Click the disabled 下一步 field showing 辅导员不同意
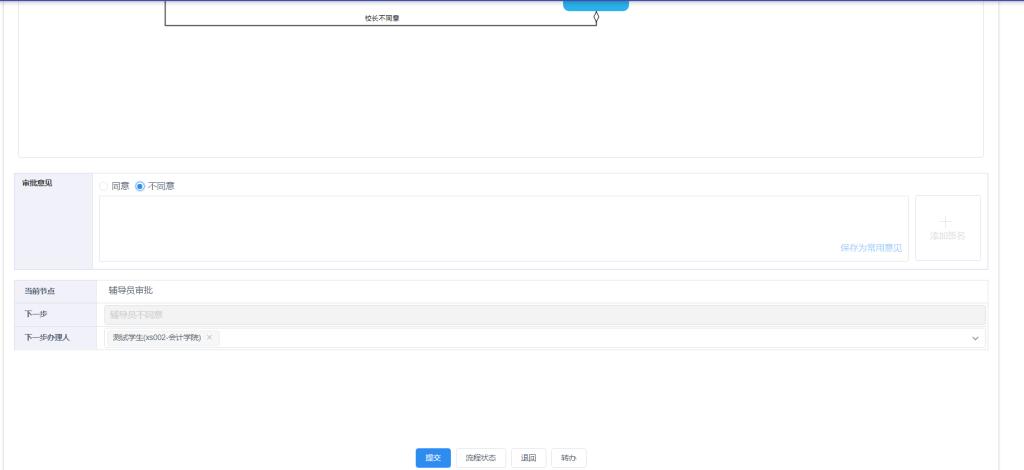 544,315
